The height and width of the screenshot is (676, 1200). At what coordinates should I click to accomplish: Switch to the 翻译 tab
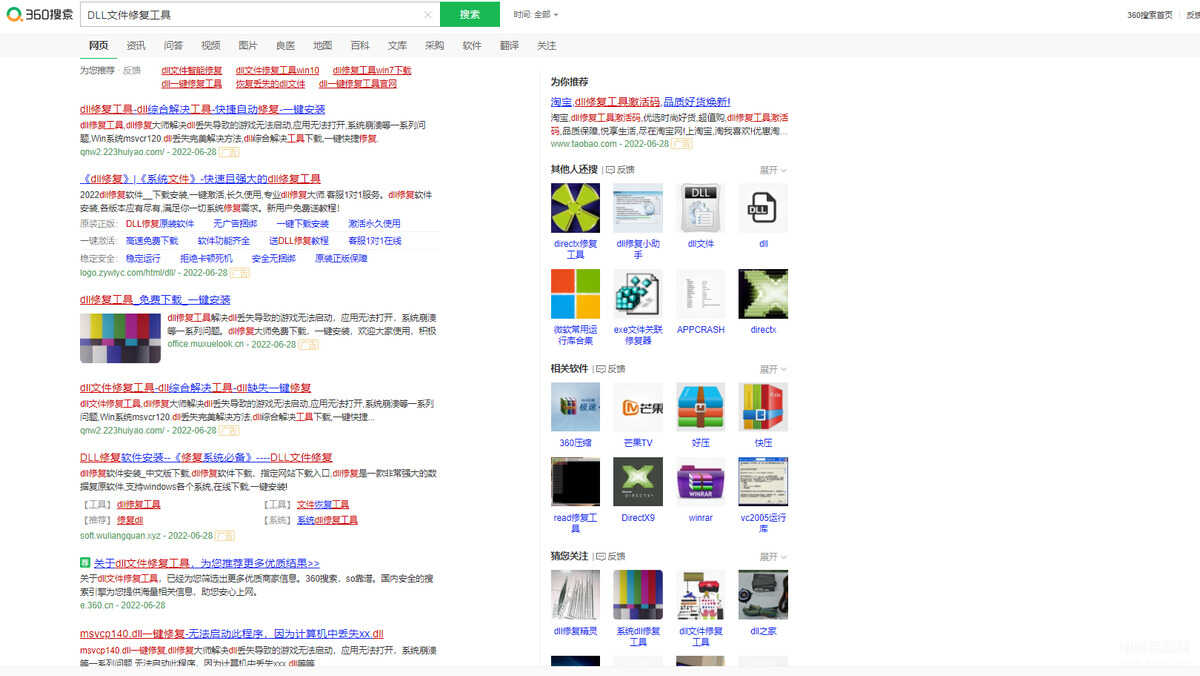[x=509, y=45]
